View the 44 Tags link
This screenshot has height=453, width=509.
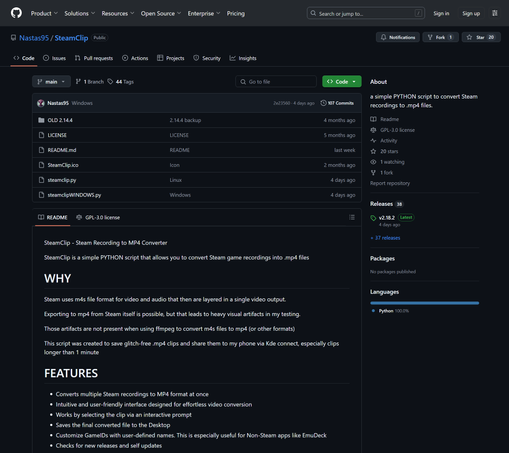(120, 82)
